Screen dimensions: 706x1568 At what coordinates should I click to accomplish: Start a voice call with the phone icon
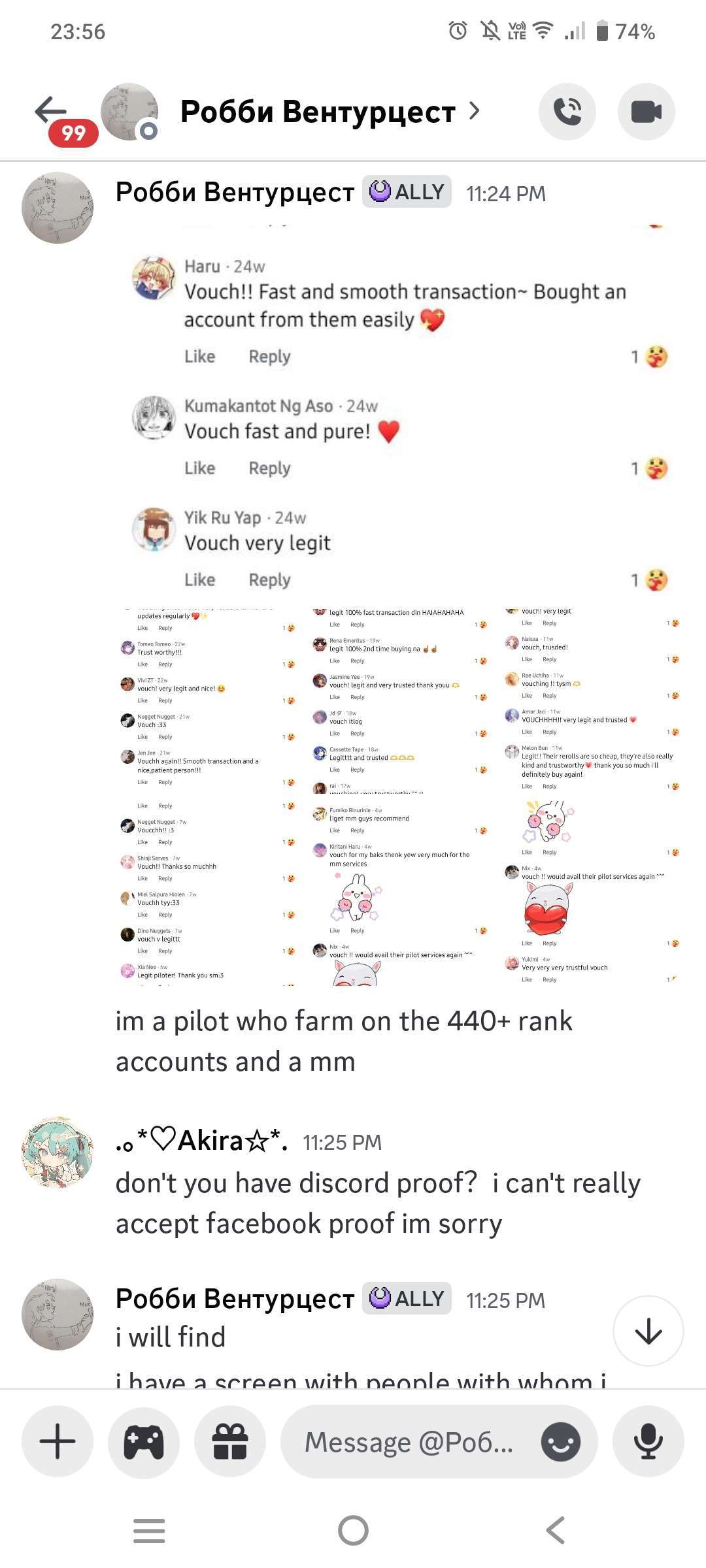coord(567,112)
